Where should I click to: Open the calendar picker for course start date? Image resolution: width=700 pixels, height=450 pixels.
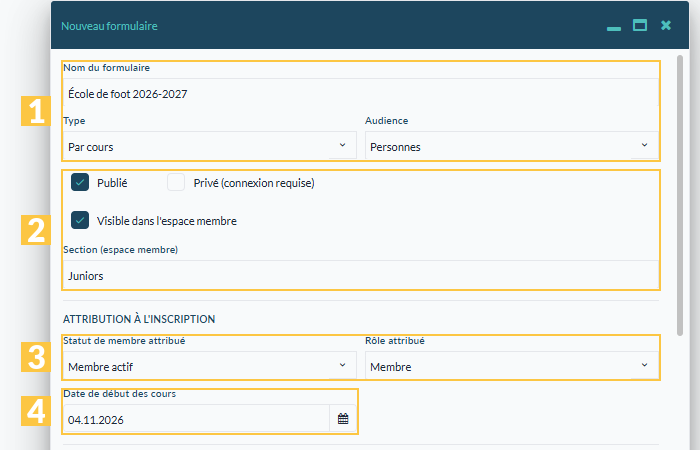coord(343,419)
